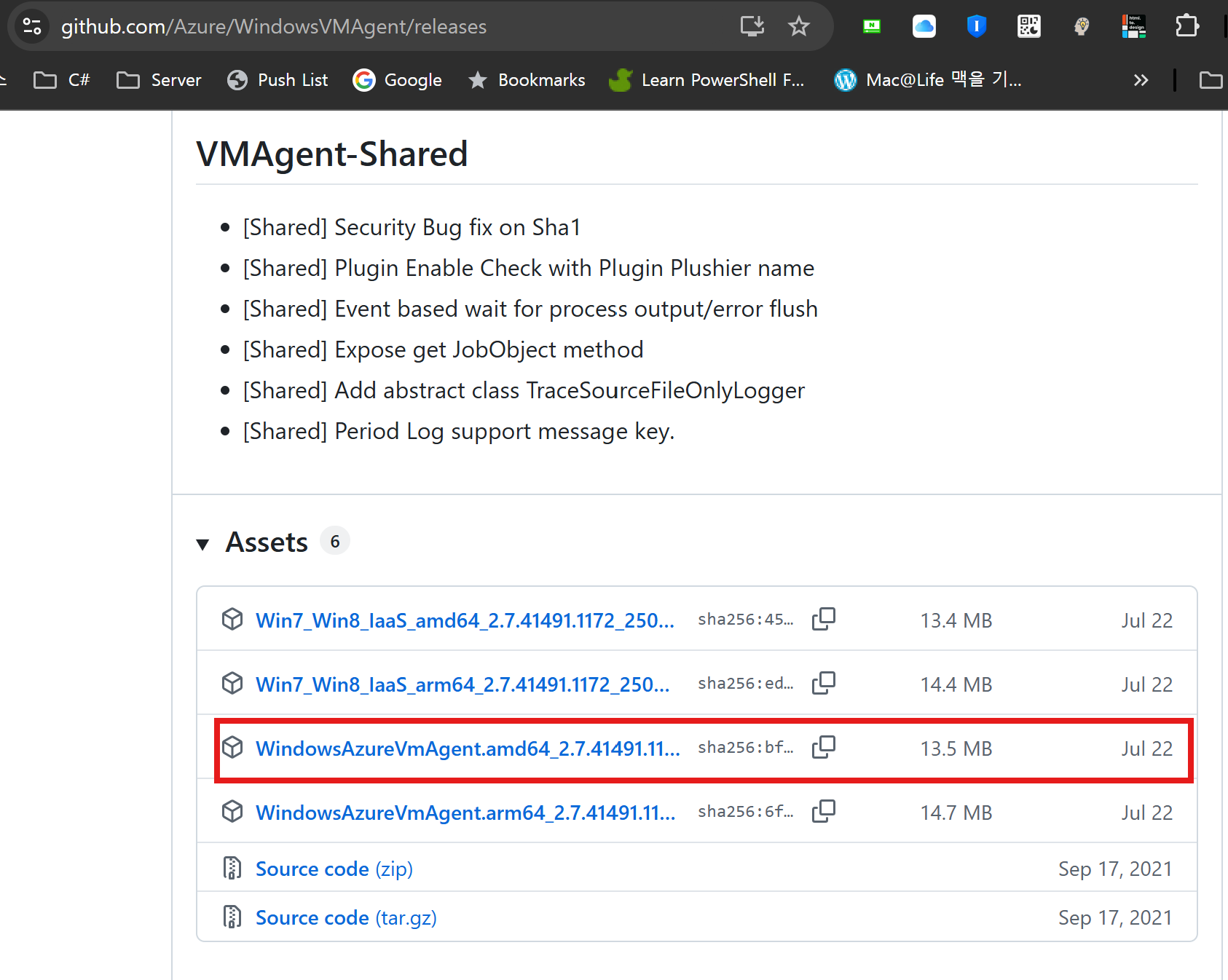Viewport: 1228px width, 980px height.
Task: Click package icon of WindowsAzureVmAgent.arm64 row
Action: tap(232, 812)
